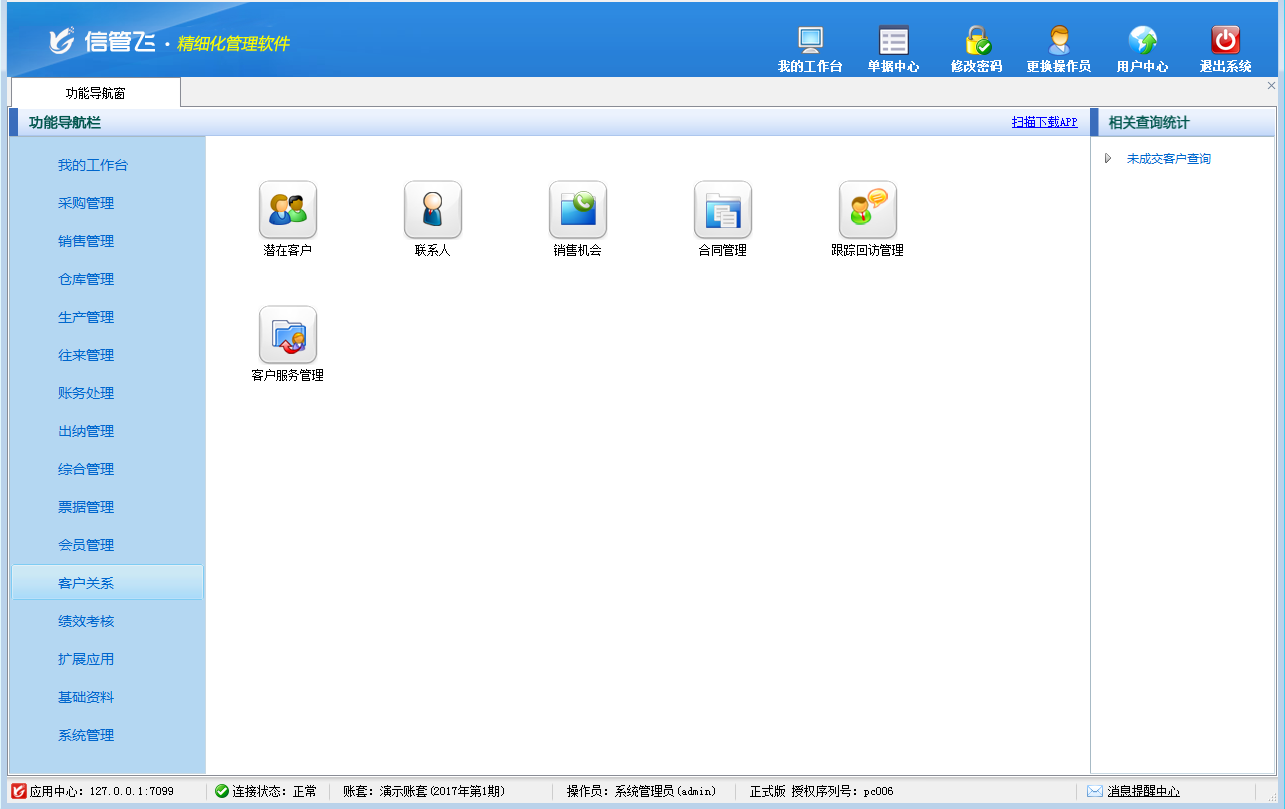Click the 修改密码 padlock icon

(x=977, y=41)
